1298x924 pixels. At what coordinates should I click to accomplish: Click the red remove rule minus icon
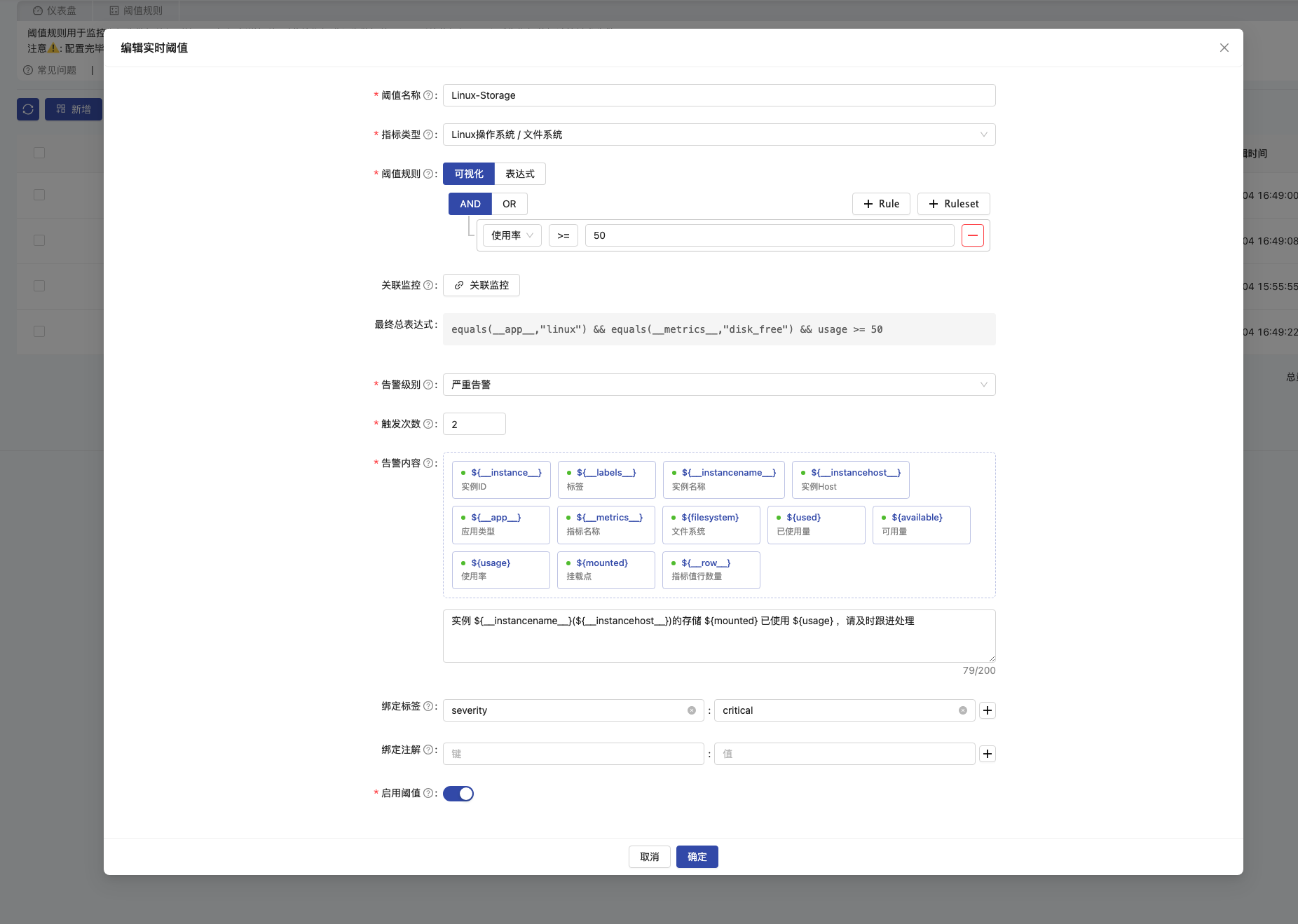click(972, 235)
